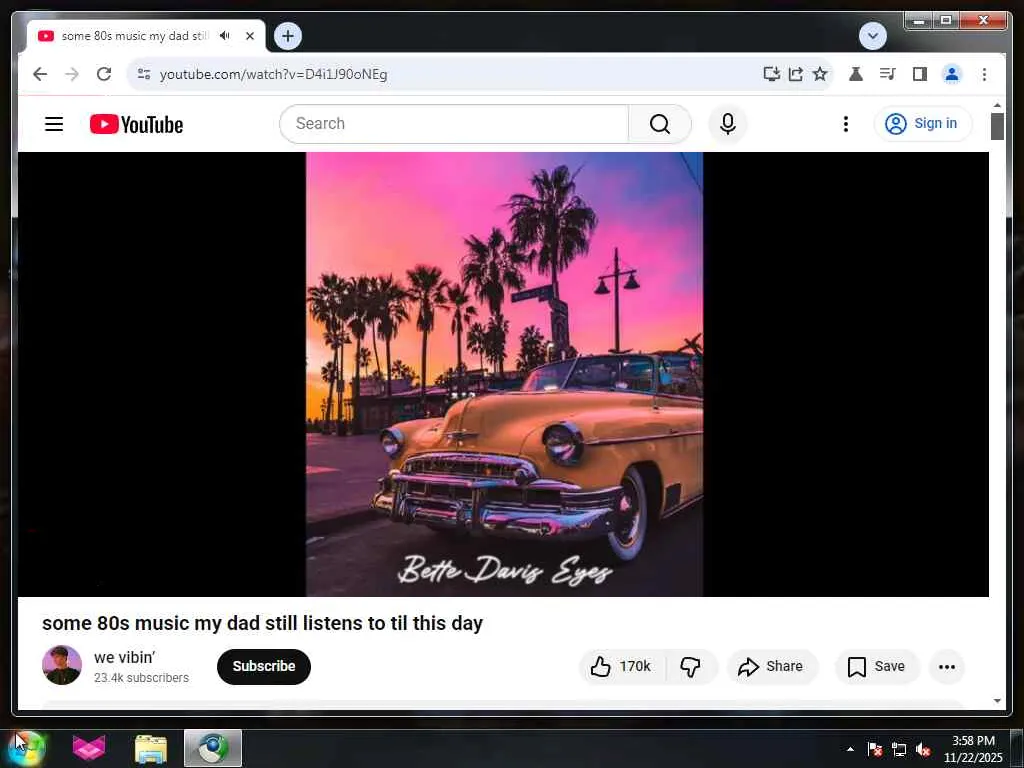The image size is (1024, 768).
Task: Click the page vertical scrollbar thumb
Action: (997, 126)
